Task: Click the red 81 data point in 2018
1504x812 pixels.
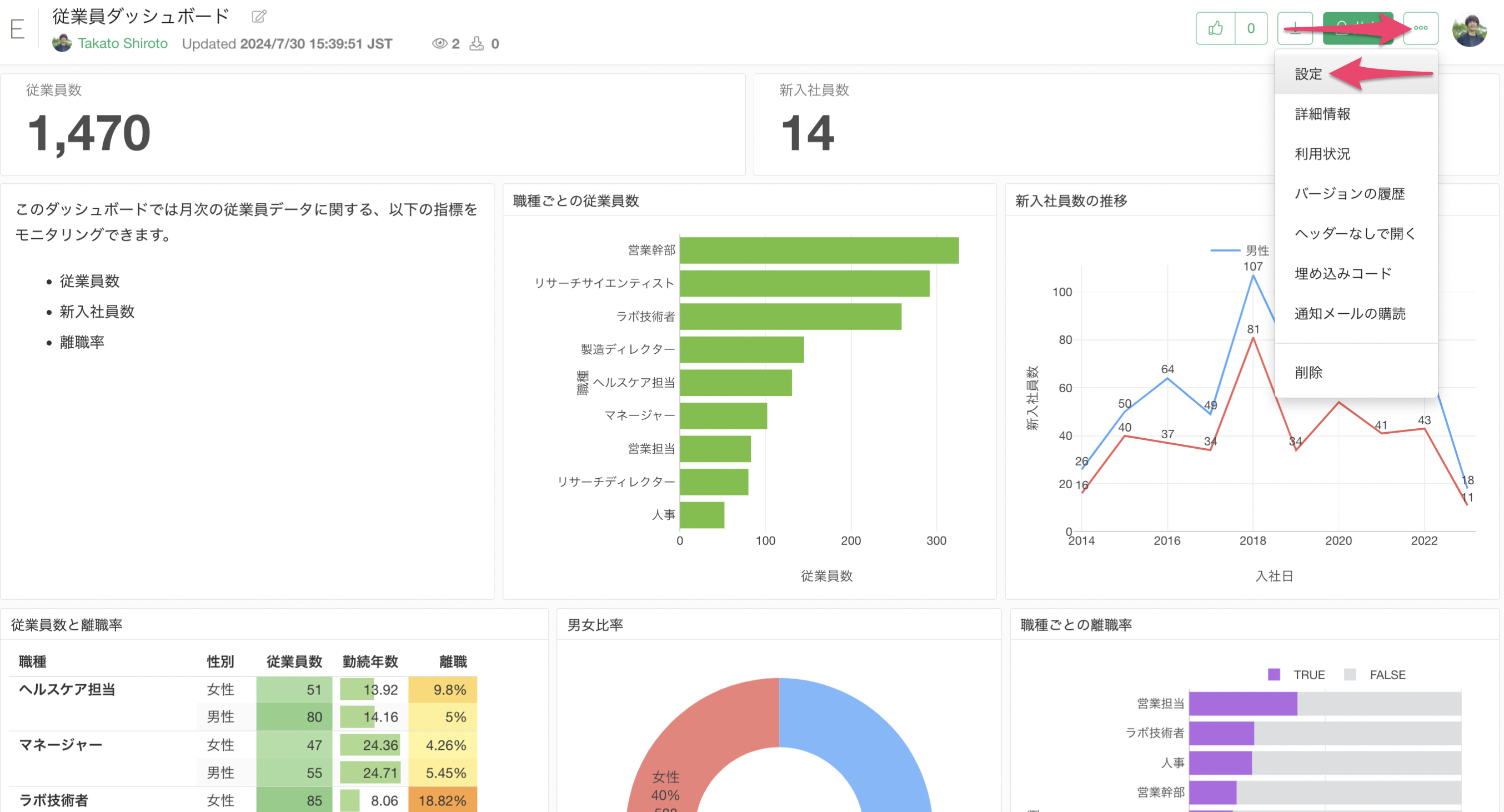Action: [1253, 338]
